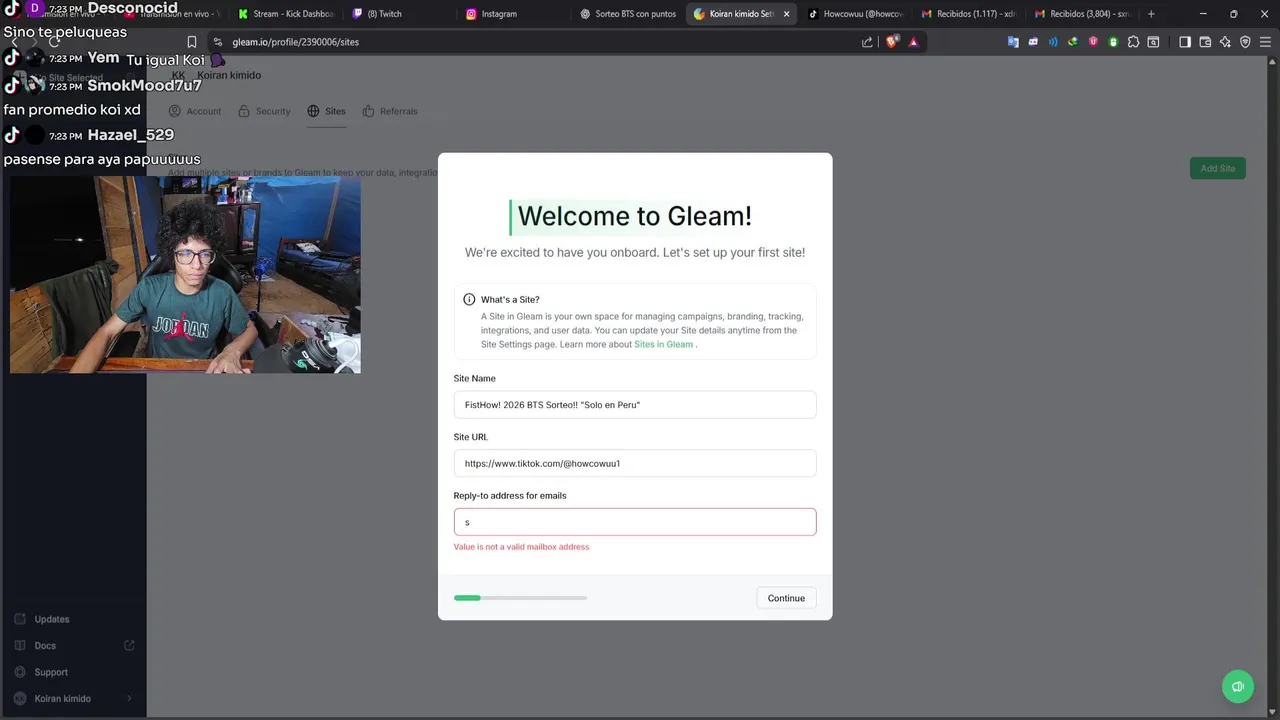The image size is (1280, 720).
Task: Switch to the Security tab
Action: [x=264, y=111]
